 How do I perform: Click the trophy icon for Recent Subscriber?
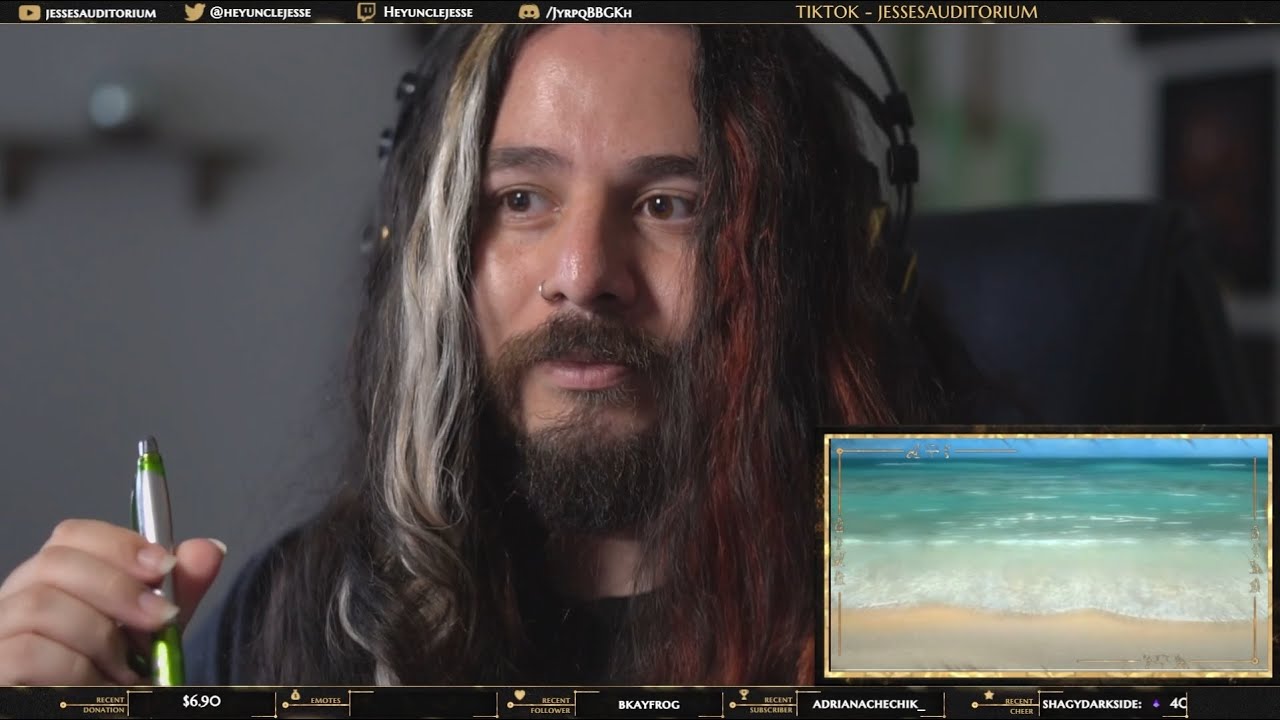coord(744,694)
